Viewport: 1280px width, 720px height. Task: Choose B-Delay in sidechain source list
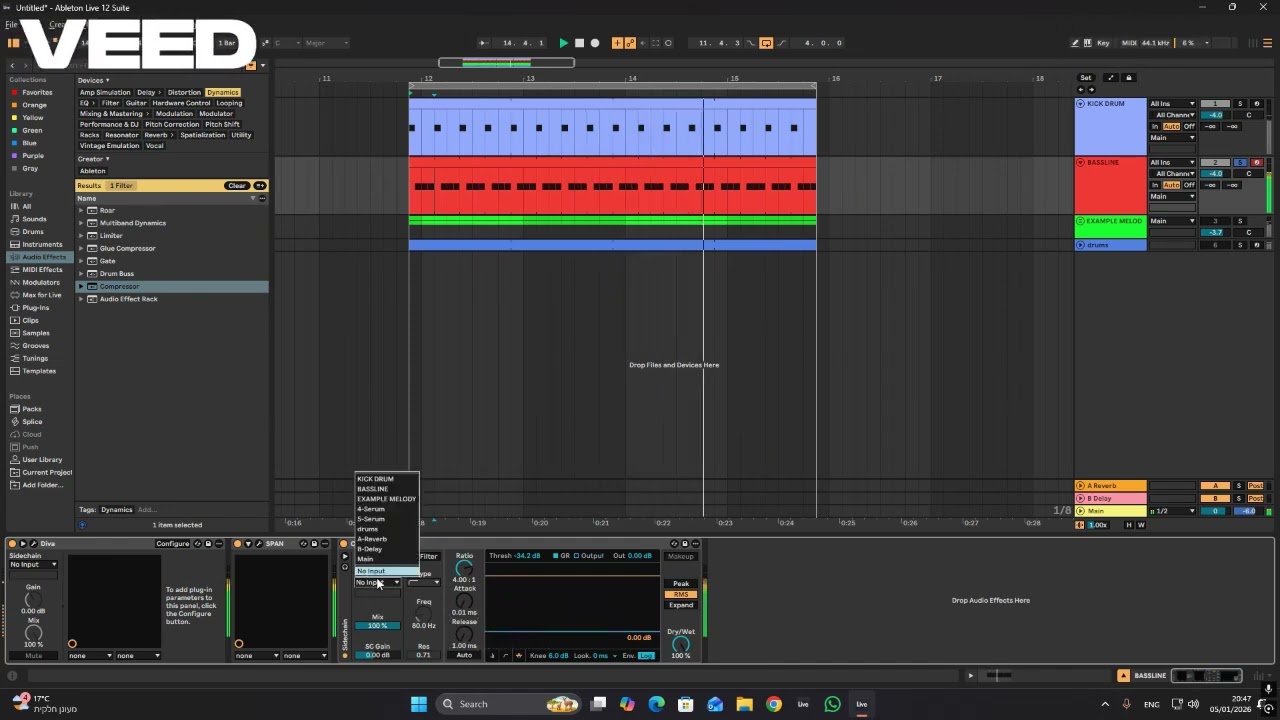pyautogui.click(x=387, y=549)
